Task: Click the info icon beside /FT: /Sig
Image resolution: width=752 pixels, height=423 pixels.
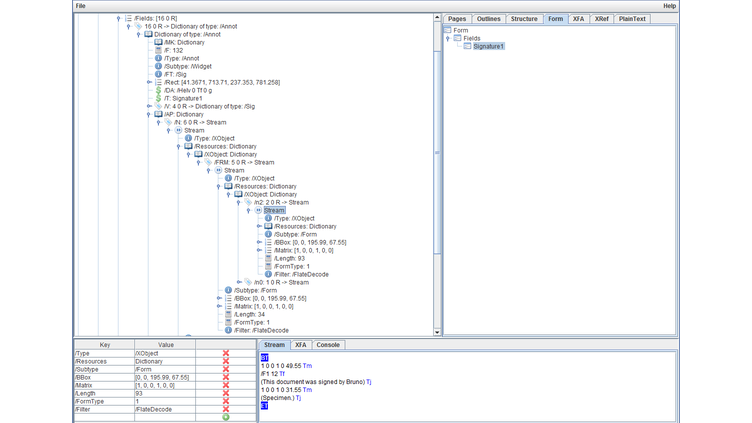Action: pyautogui.click(x=158, y=74)
